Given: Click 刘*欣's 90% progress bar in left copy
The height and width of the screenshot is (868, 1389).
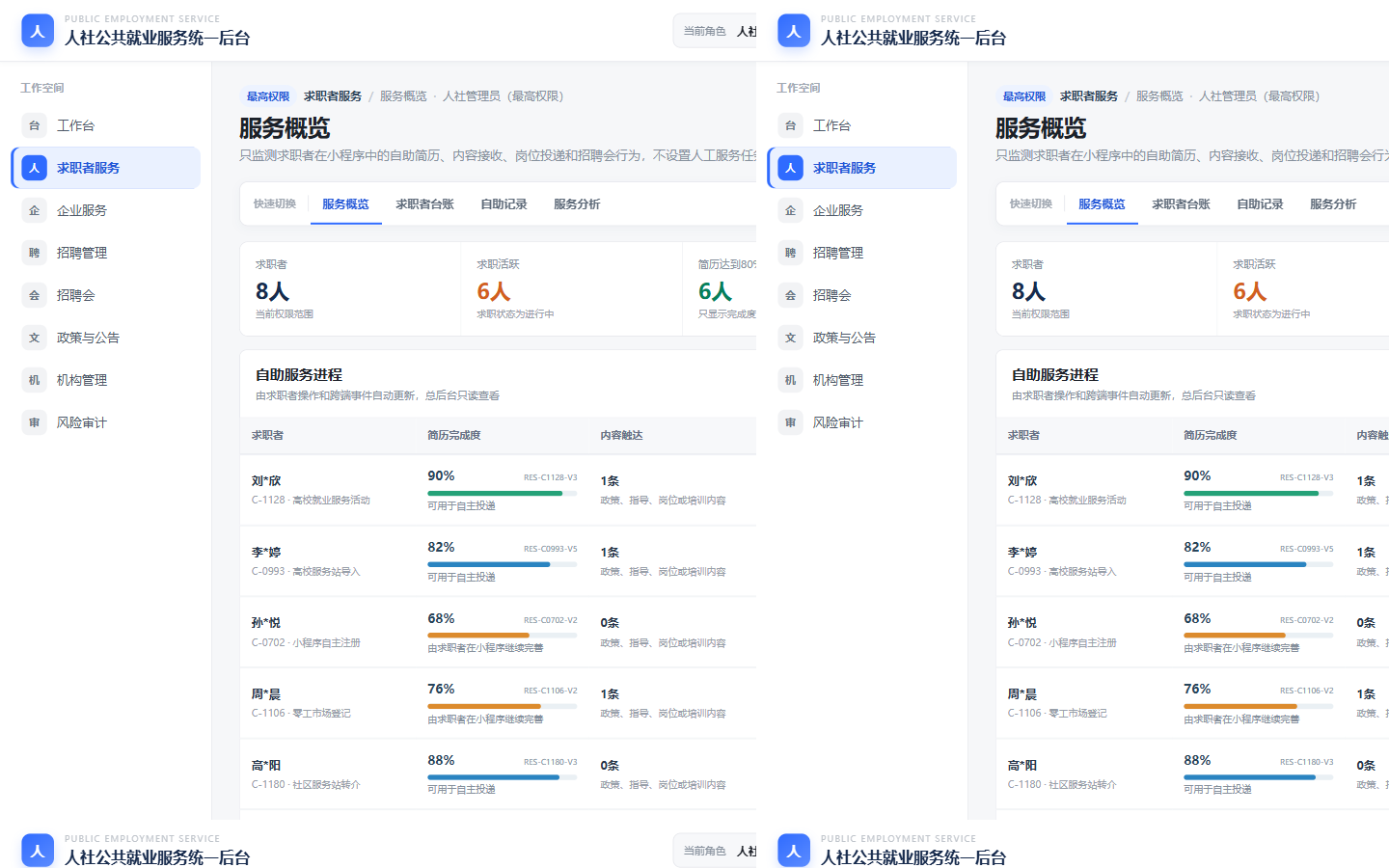Looking at the screenshot, I should pos(503,494).
